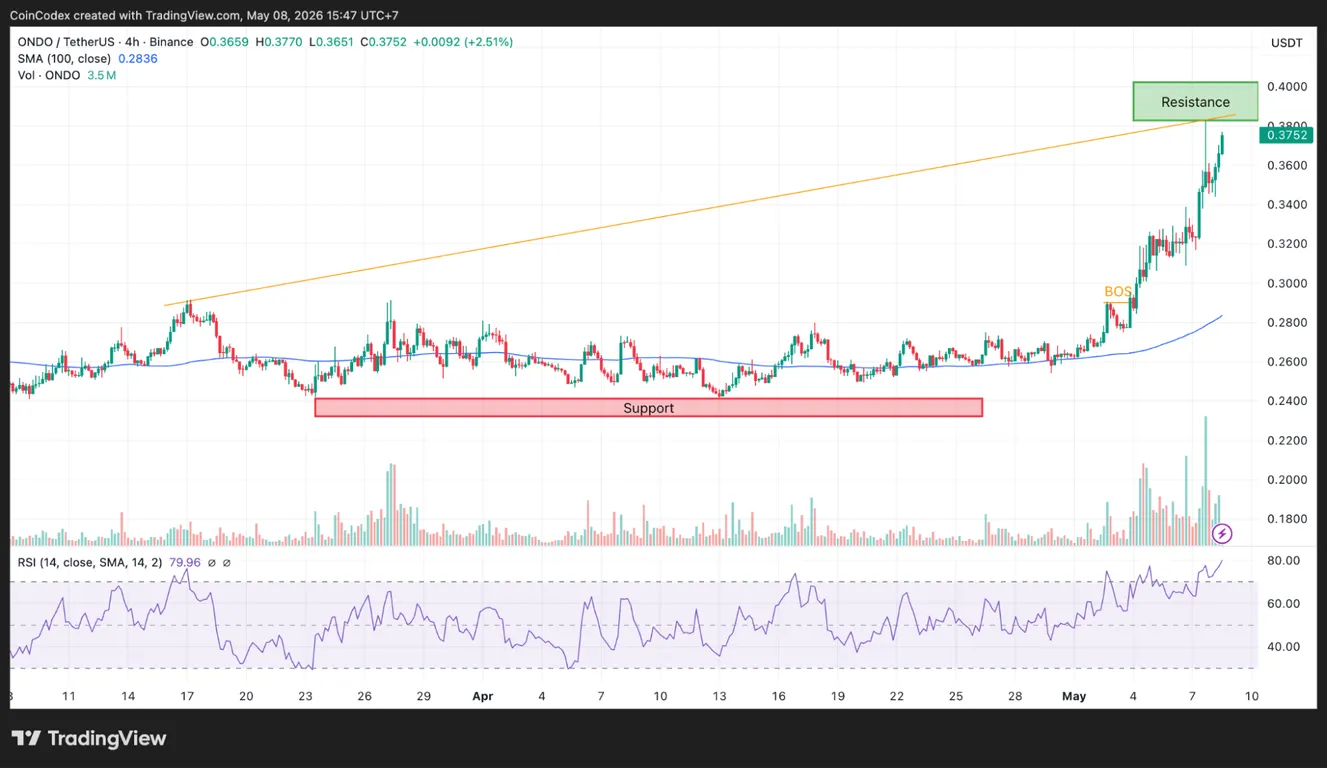
Task: Click the RSI value 79.96
Action: coord(185,563)
